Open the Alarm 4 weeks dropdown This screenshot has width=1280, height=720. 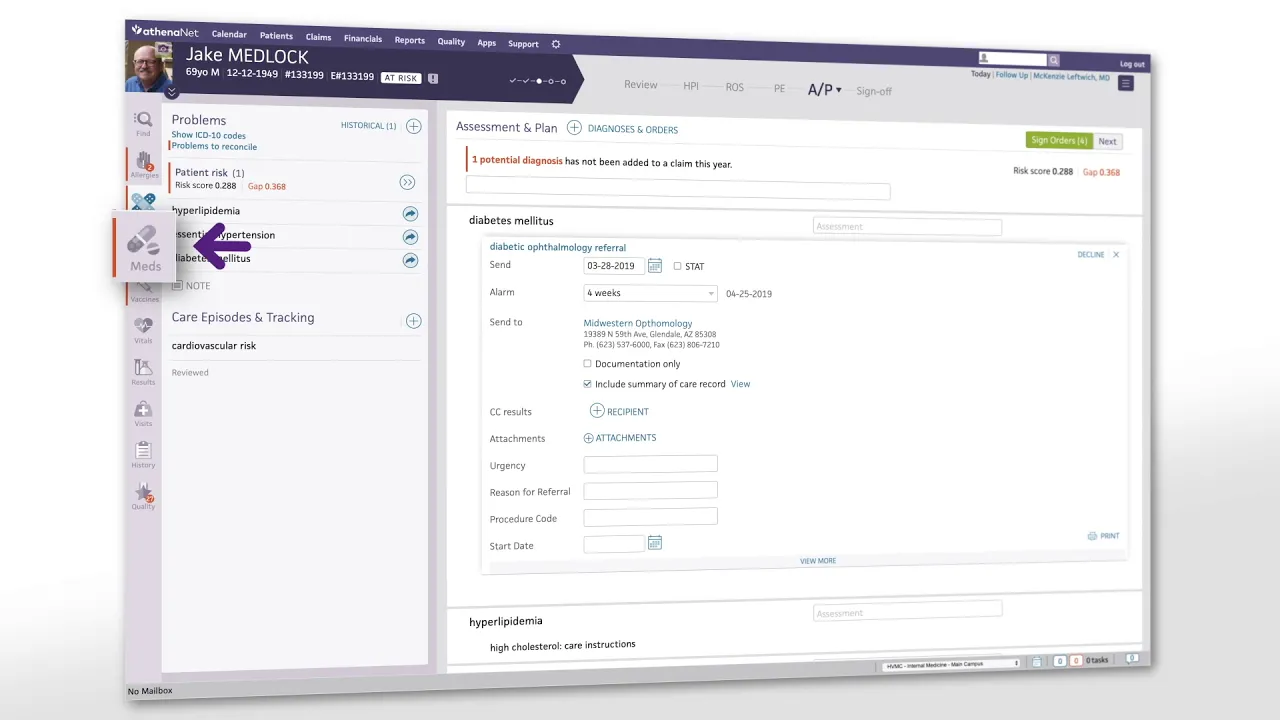pyautogui.click(x=650, y=293)
